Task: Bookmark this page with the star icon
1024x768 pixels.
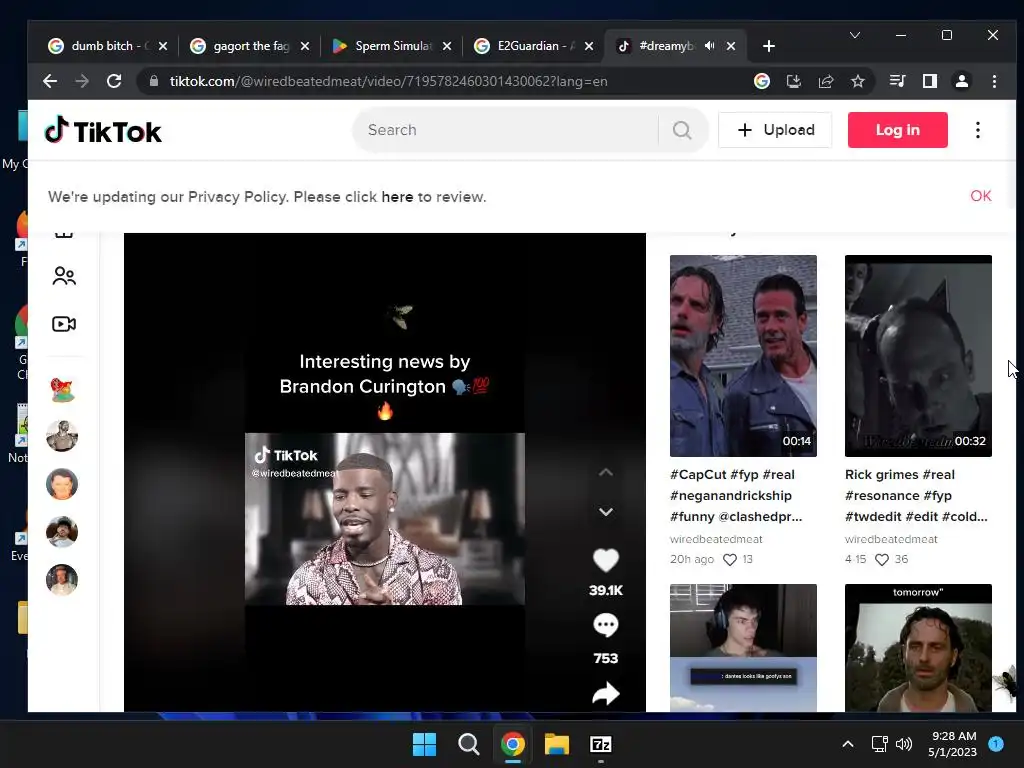Action: pos(857,81)
